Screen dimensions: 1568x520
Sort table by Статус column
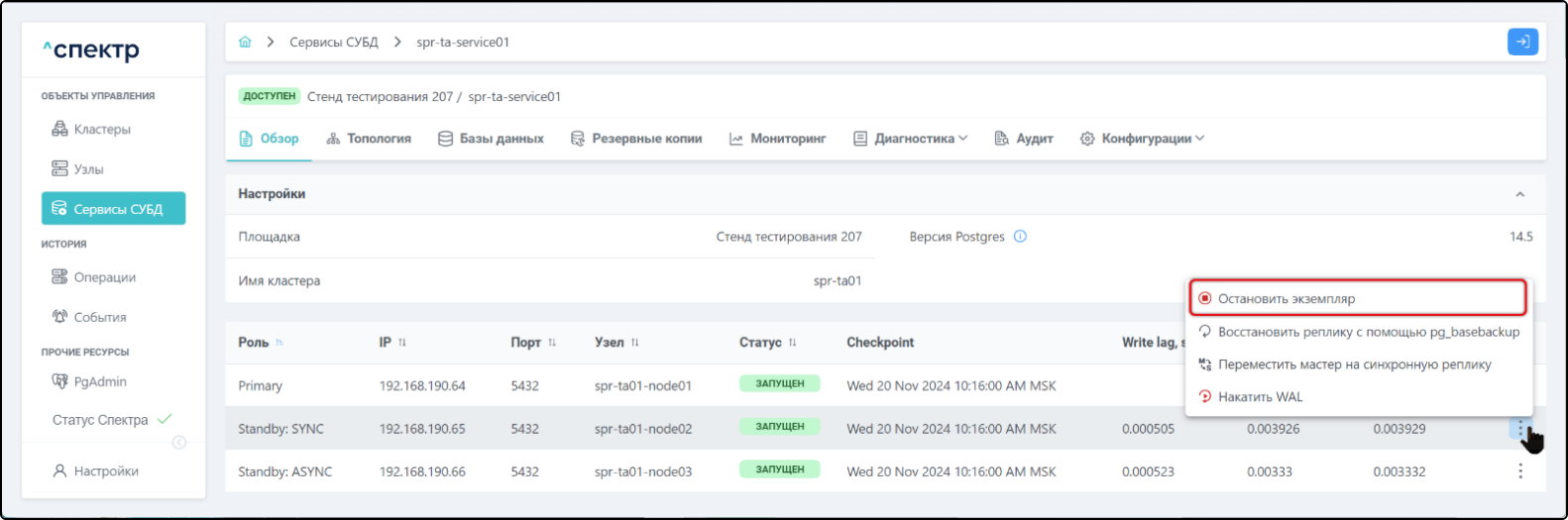tap(792, 343)
